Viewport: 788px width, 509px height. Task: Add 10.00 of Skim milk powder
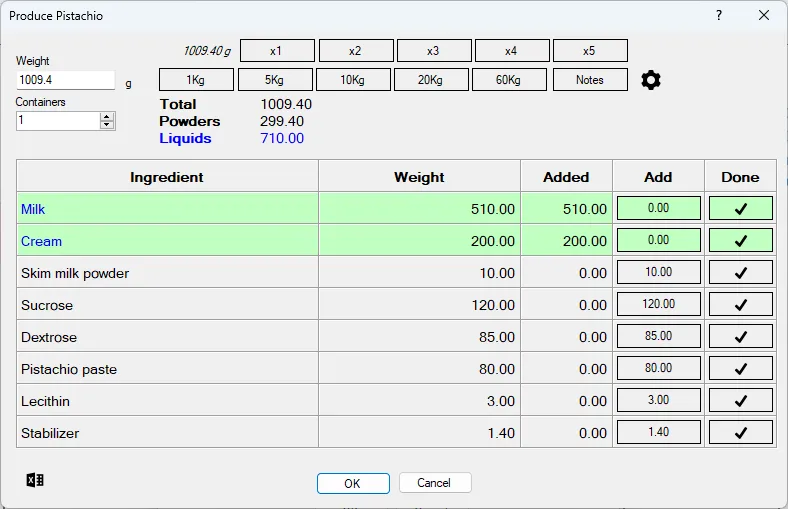coord(658,272)
